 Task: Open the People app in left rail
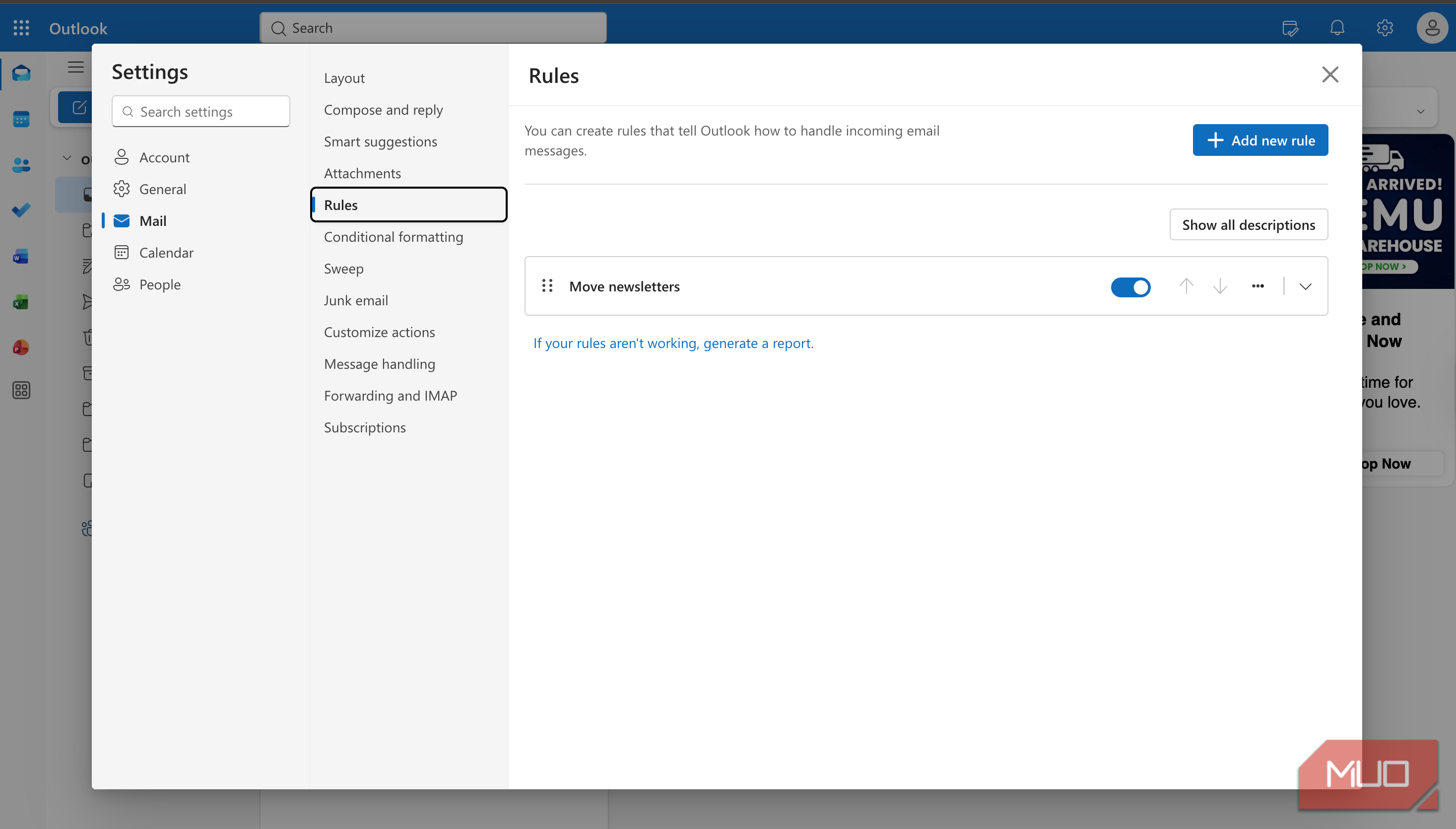coord(21,165)
